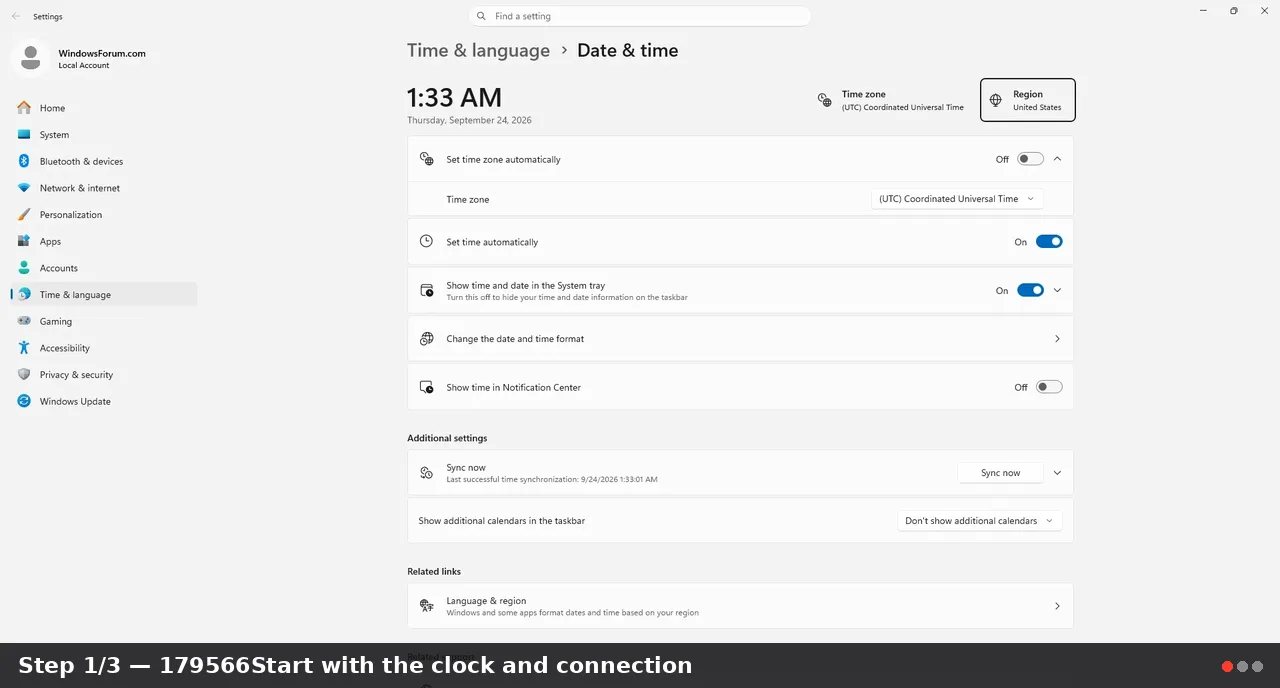The image size is (1280, 688).
Task: Click the user account avatar
Action: click(30, 58)
